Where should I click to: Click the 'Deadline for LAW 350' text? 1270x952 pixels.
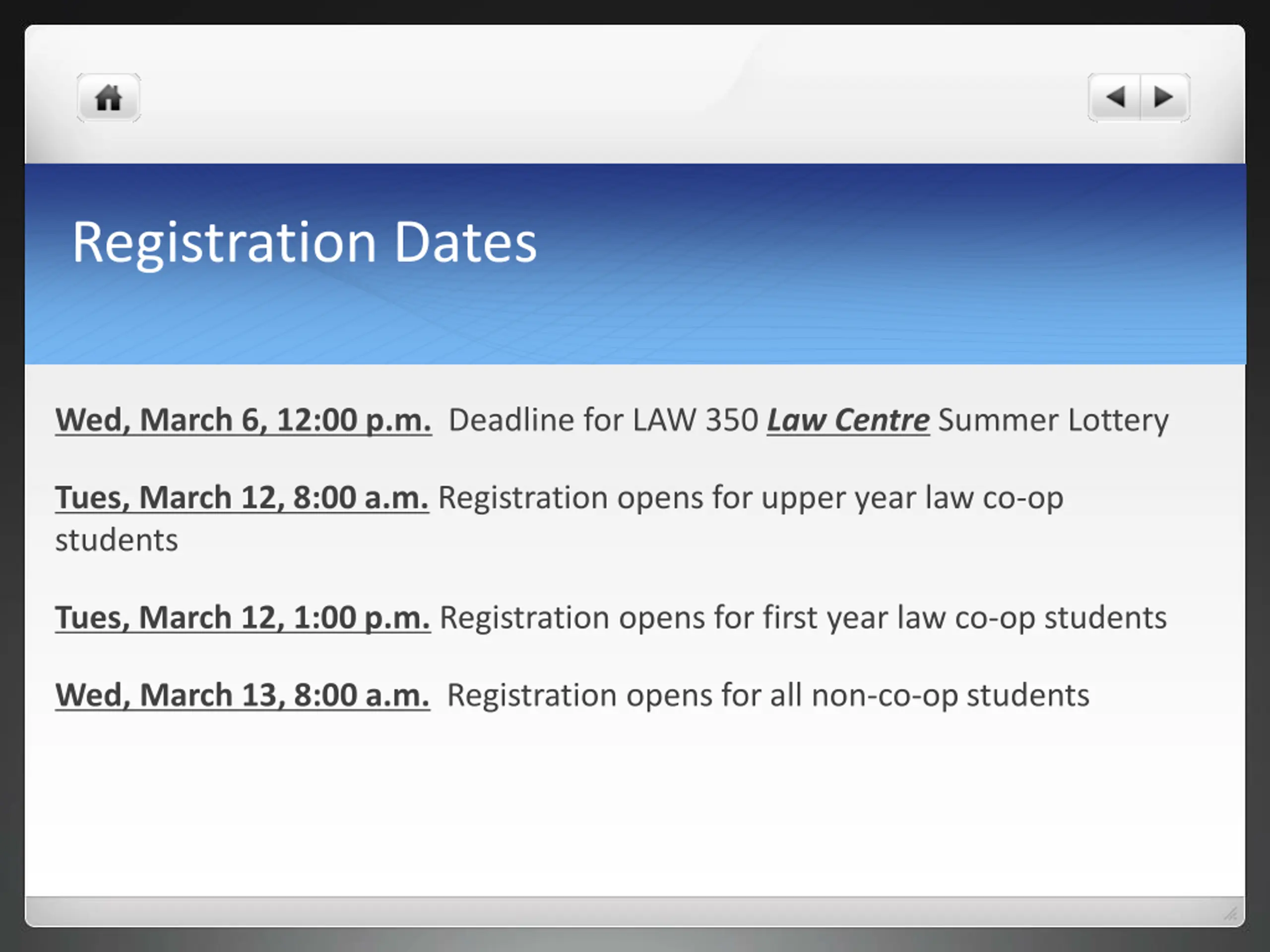[603, 420]
